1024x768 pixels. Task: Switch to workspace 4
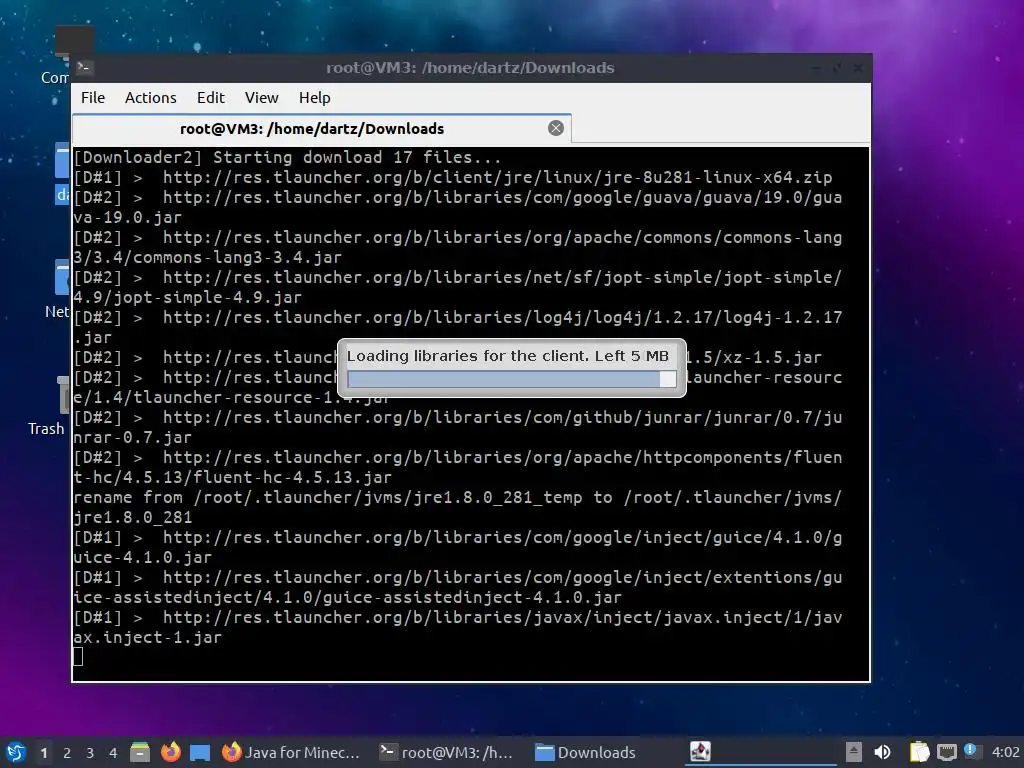tap(113, 753)
